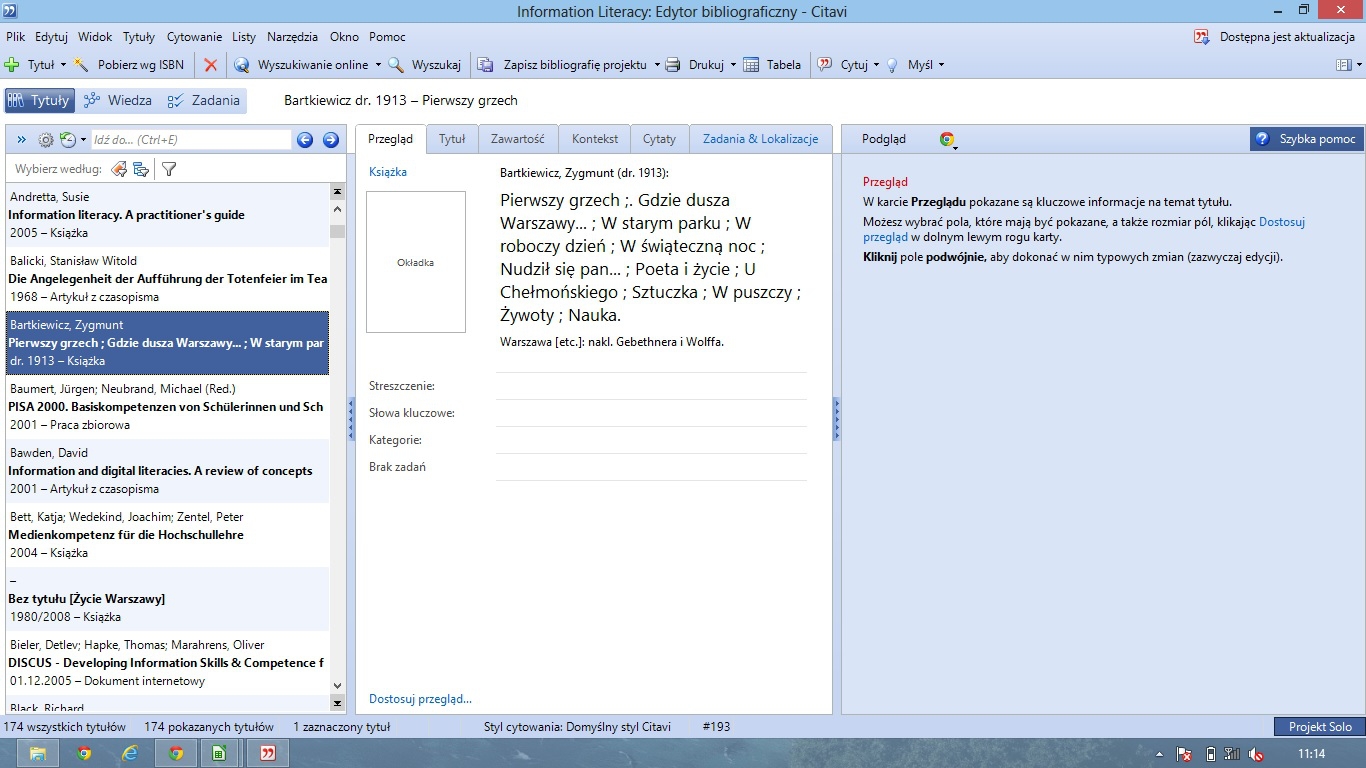Image resolution: width=1366 pixels, height=768 pixels.
Task: Open the Cytowanie menu
Action: 194,37
